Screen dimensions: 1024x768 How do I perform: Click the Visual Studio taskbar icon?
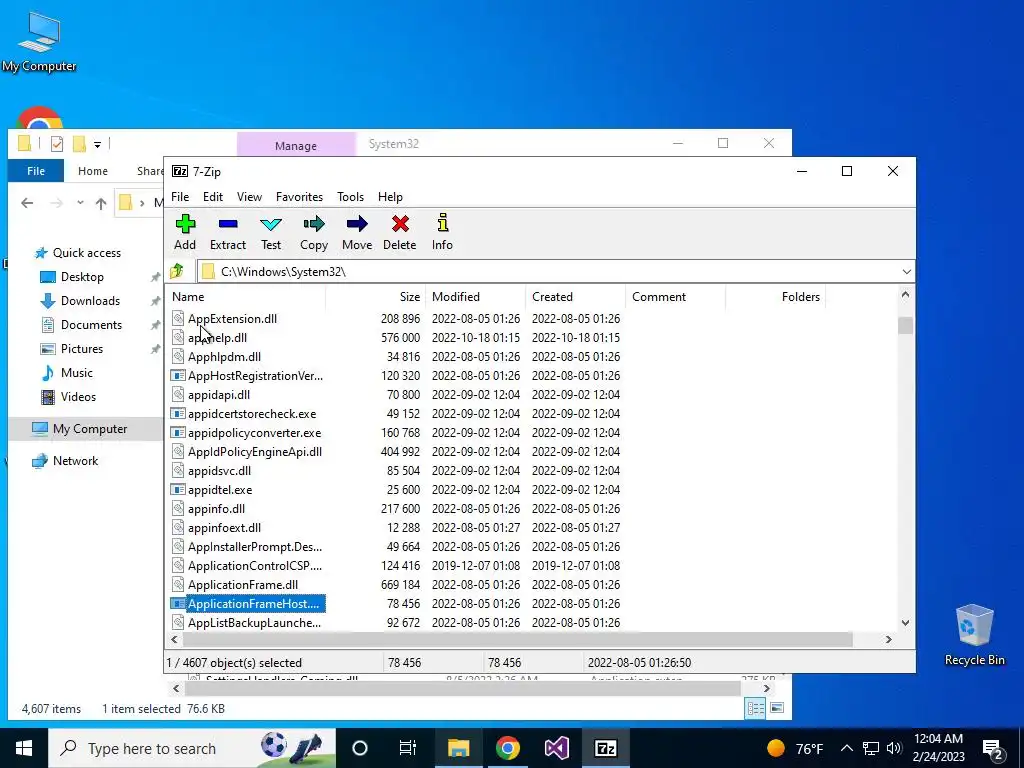[x=556, y=748]
